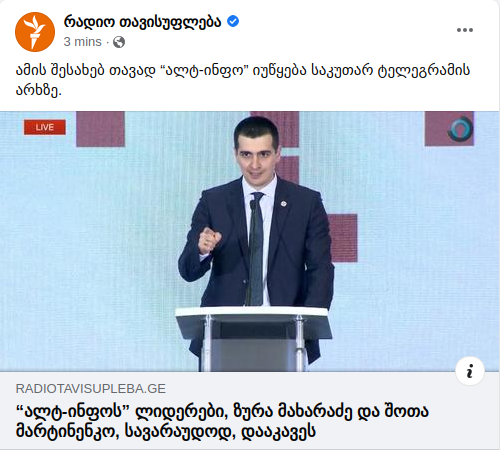This screenshot has height=450, width=500.
Task: Click the info i button on link preview
Action: tap(470, 371)
